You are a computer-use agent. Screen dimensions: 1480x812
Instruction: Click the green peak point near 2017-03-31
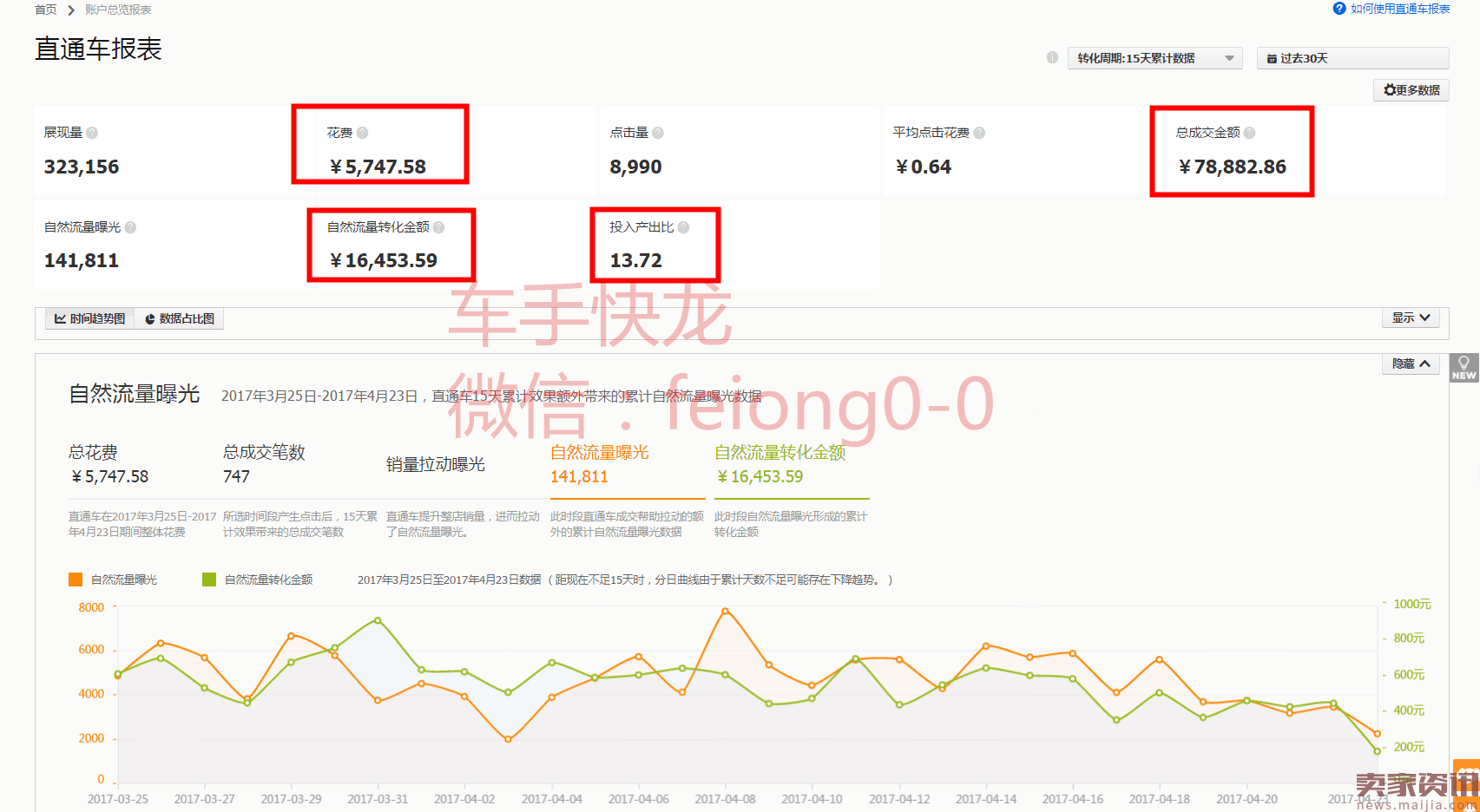click(x=378, y=620)
